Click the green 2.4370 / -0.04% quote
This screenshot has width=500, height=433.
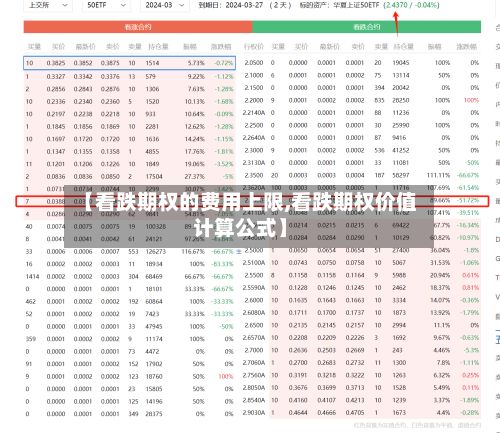[x=411, y=5]
